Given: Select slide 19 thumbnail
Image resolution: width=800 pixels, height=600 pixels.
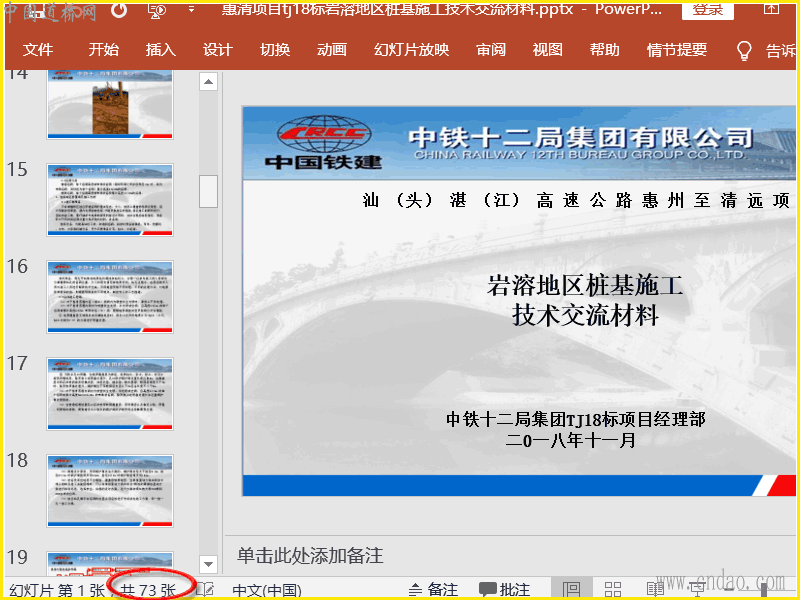Looking at the screenshot, I should coord(110,564).
